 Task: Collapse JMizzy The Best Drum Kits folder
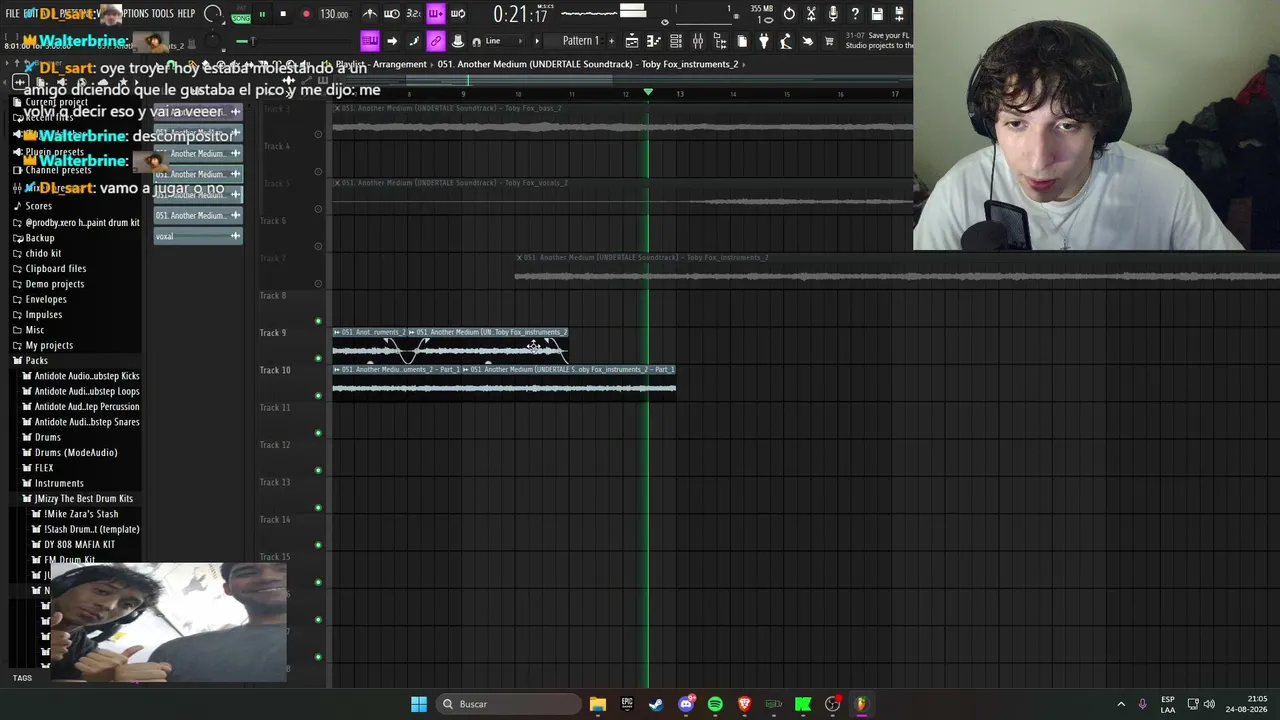click(x=83, y=499)
